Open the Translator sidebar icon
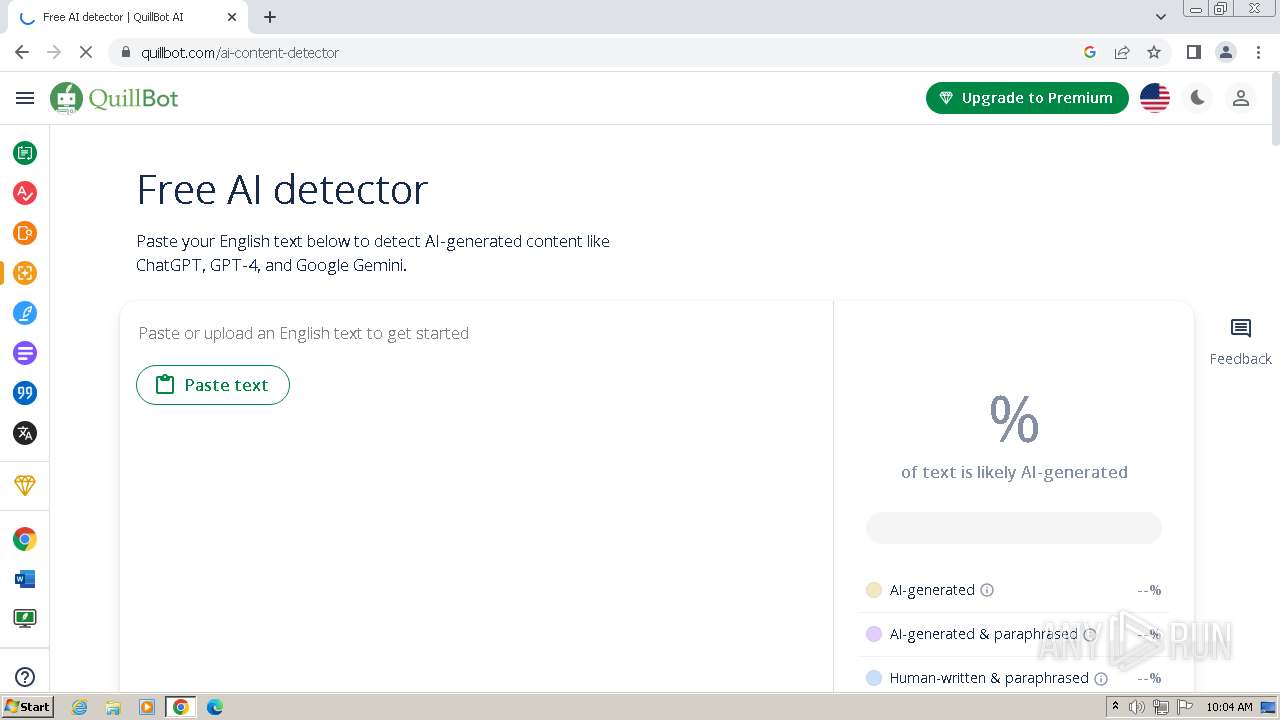Screen dimensions: 1280x720 click(25, 433)
